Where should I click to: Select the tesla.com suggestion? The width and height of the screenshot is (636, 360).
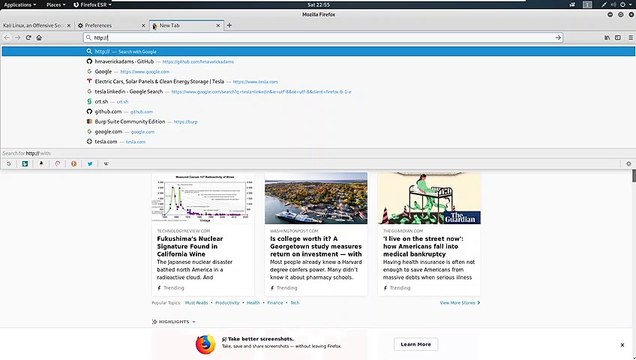click(318, 141)
